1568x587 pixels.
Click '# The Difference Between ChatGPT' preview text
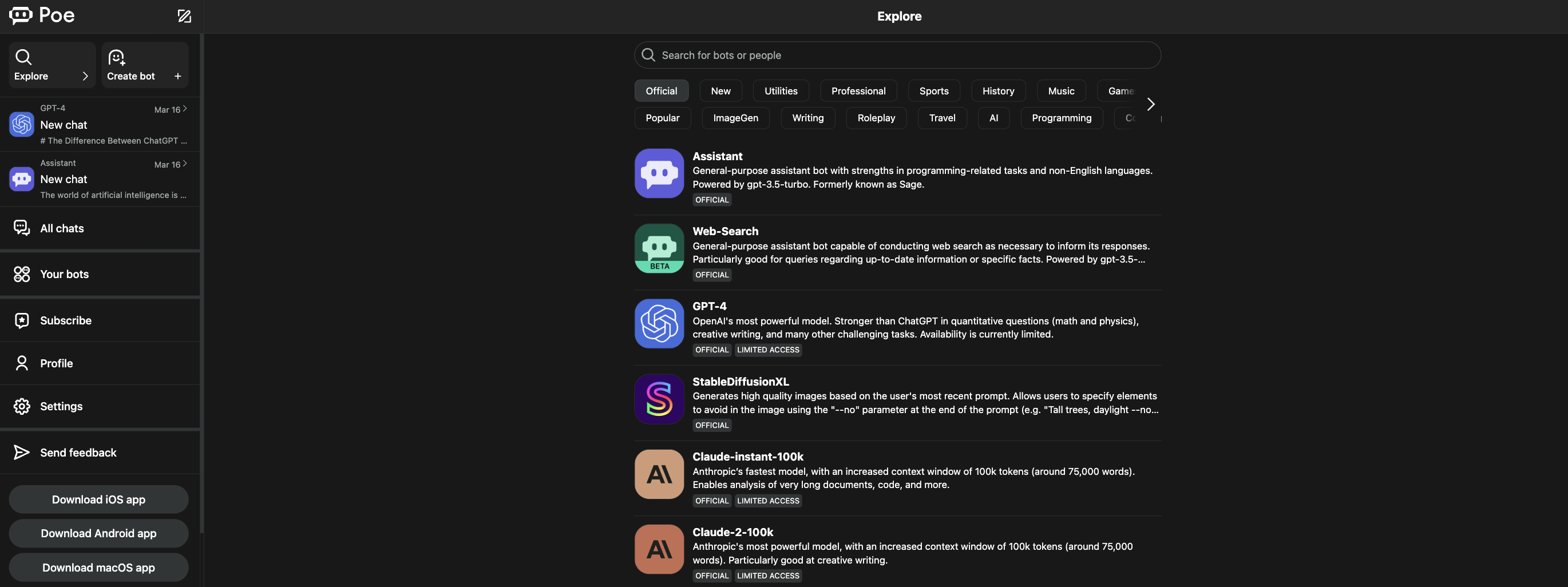[x=113, y=141]
